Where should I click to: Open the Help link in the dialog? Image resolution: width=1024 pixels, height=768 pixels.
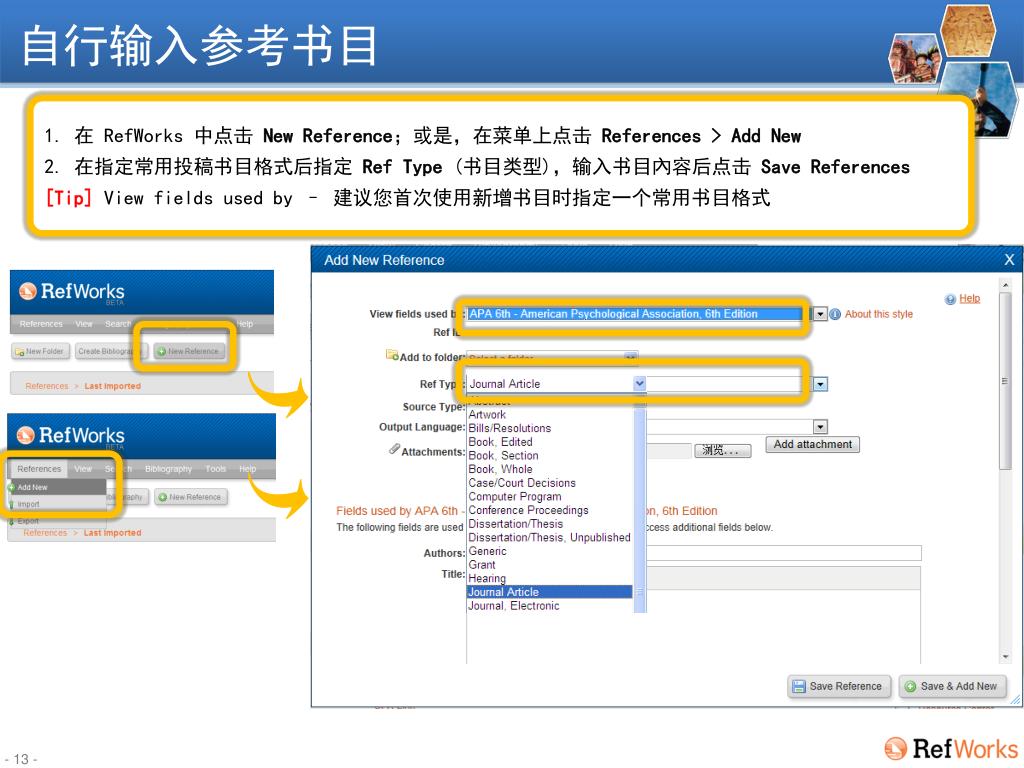pos(969,299)
